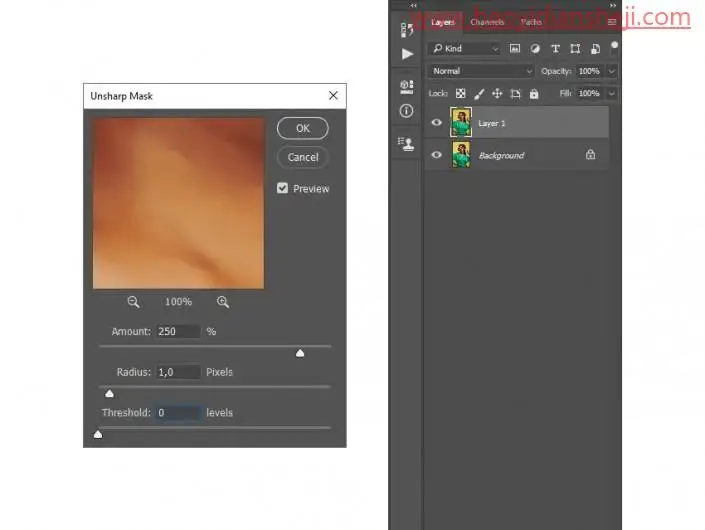Expand the Fill slider dropdown arrow

(611, 93)
